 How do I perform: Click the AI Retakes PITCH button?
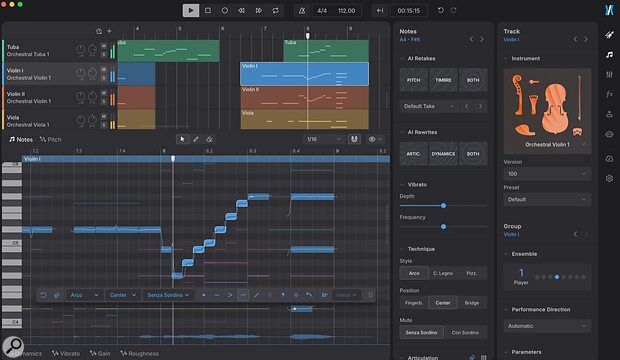click(x=414, y=80)
